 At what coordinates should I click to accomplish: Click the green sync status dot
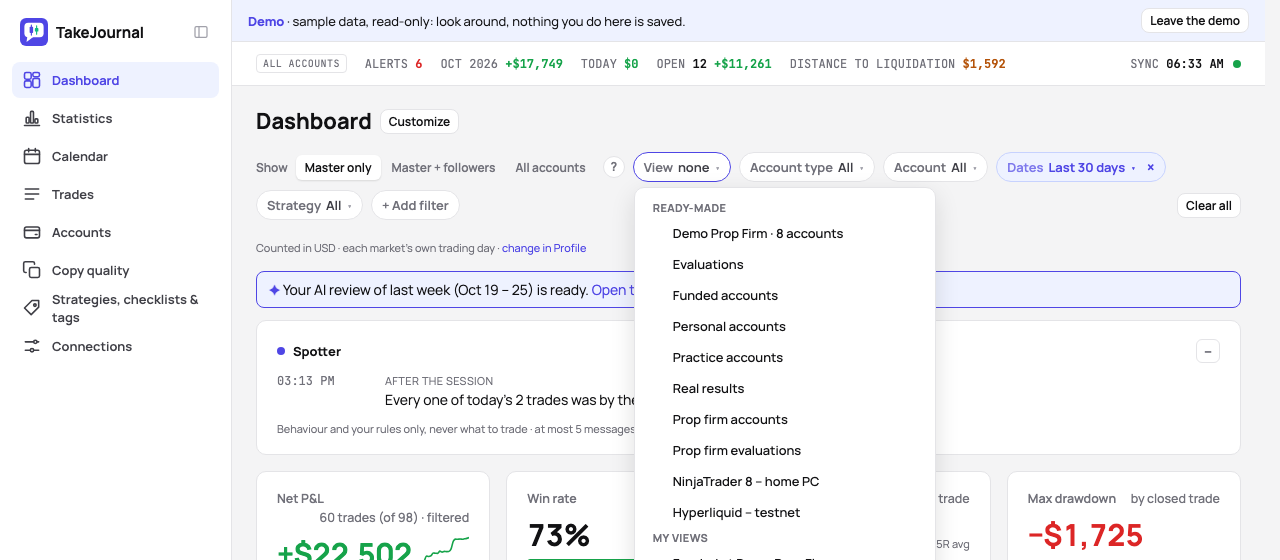(1237, 64)
